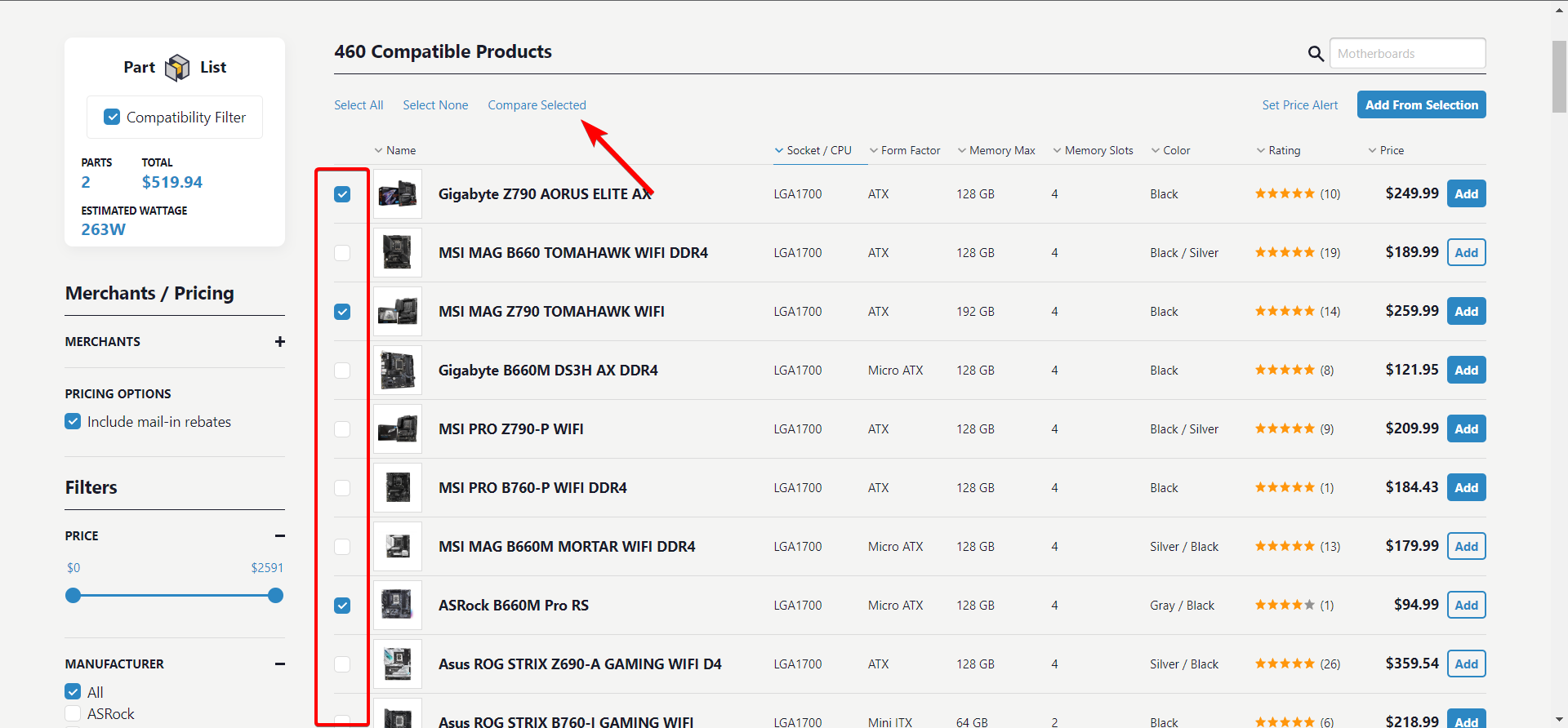Add MSI PRO B760-P WIFI DDR4 to list
This screenshot has height=728, width=1568.
[x=1467, y=488]
